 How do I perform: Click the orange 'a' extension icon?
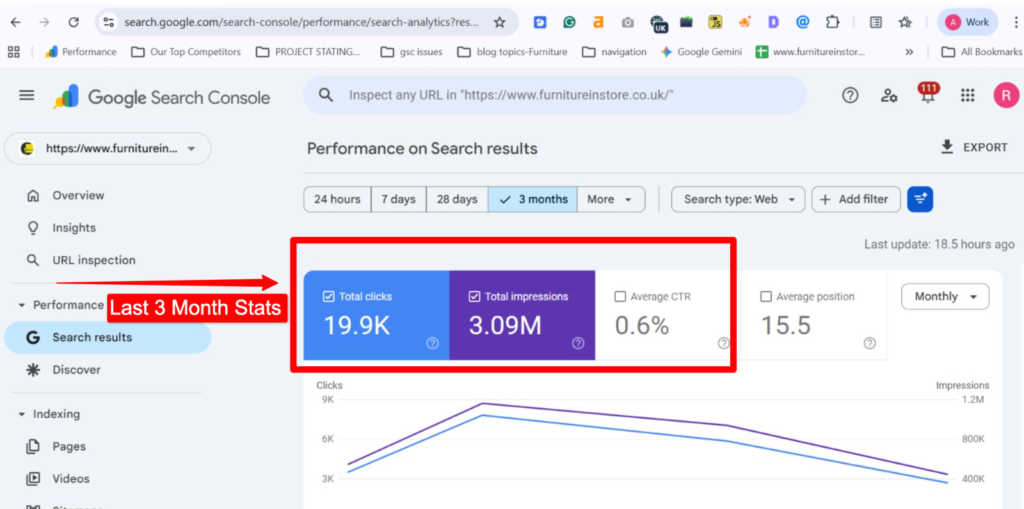tap(598, 22)
